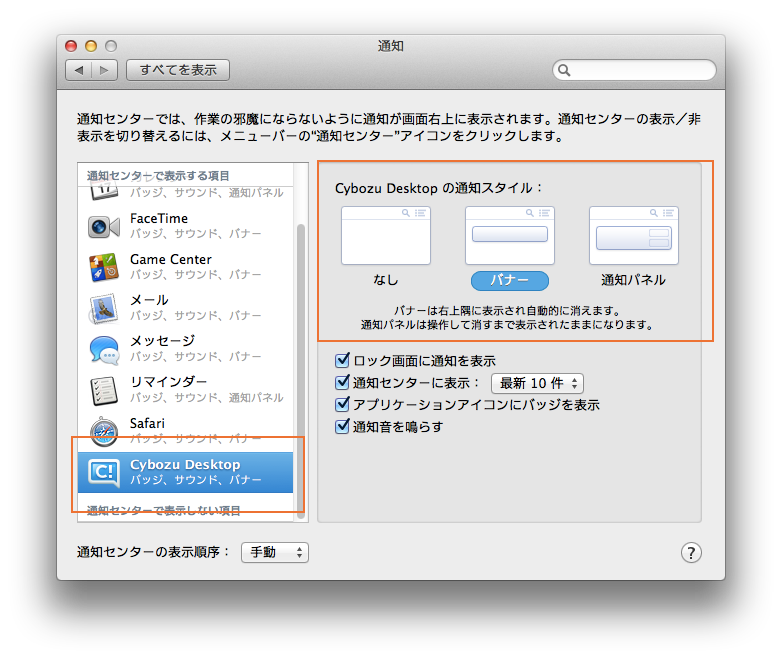
Task: Click the partially visible calendar icon
Action: pos(104,192)
